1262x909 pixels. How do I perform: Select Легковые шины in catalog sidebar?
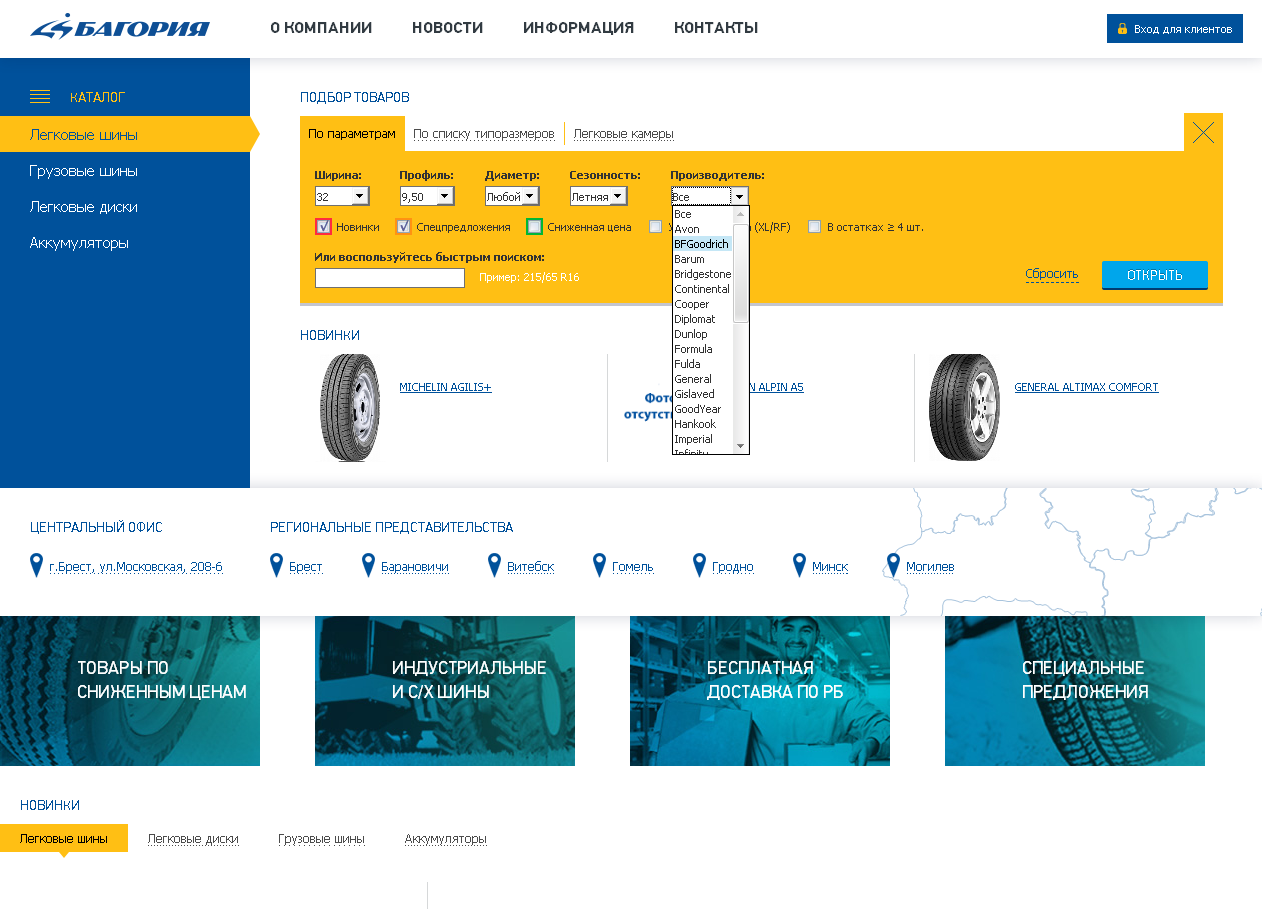click(125, 134)
